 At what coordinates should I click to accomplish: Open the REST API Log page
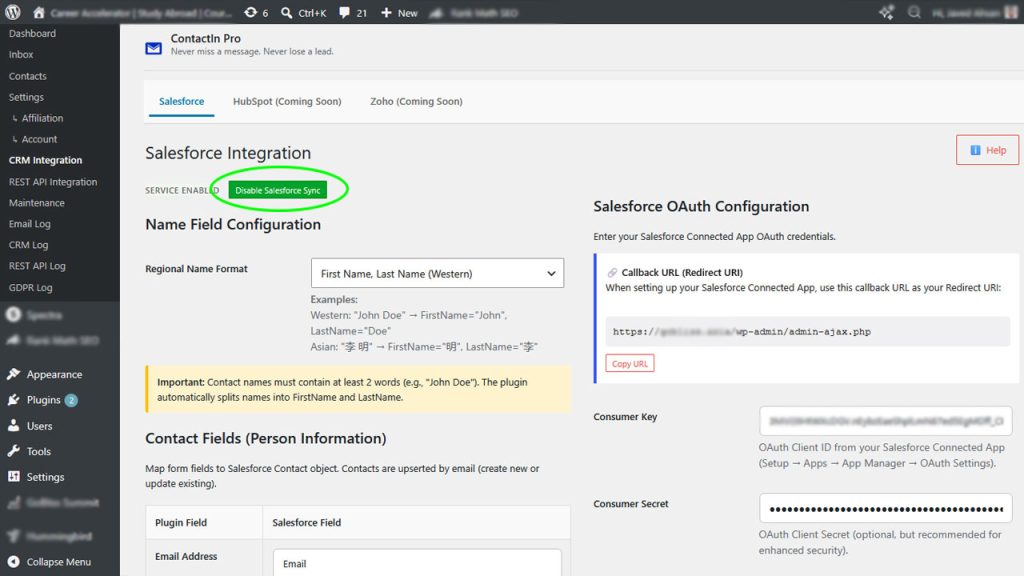point(37,266)
